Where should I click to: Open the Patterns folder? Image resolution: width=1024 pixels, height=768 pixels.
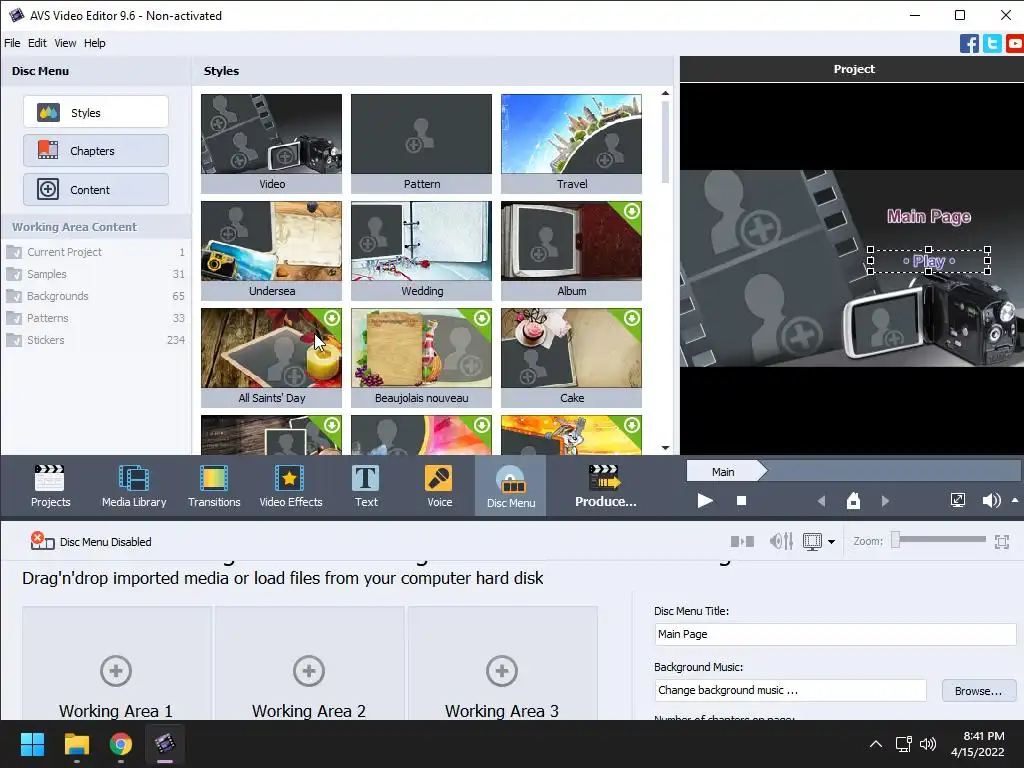pos(95,318)
